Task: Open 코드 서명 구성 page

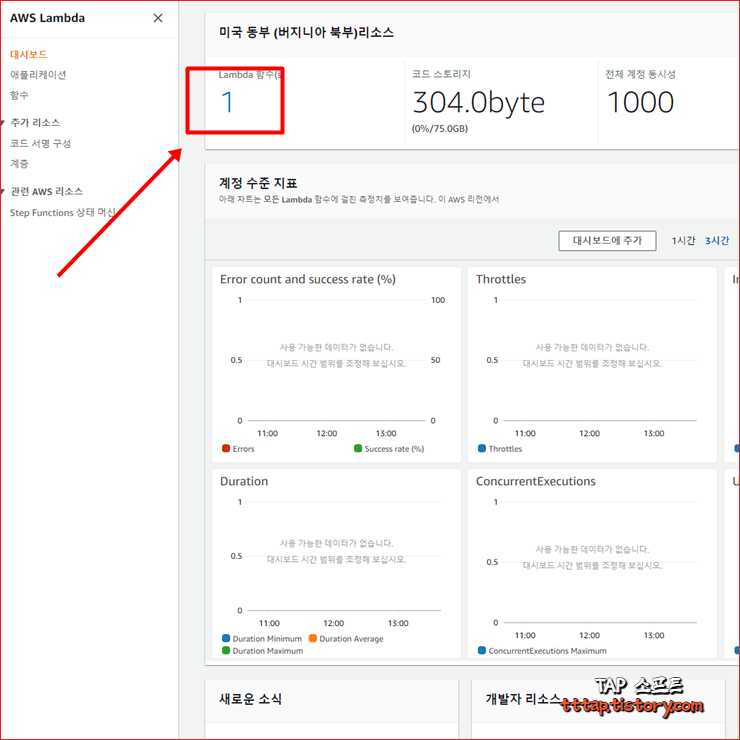Action: (x=41, y=143)
